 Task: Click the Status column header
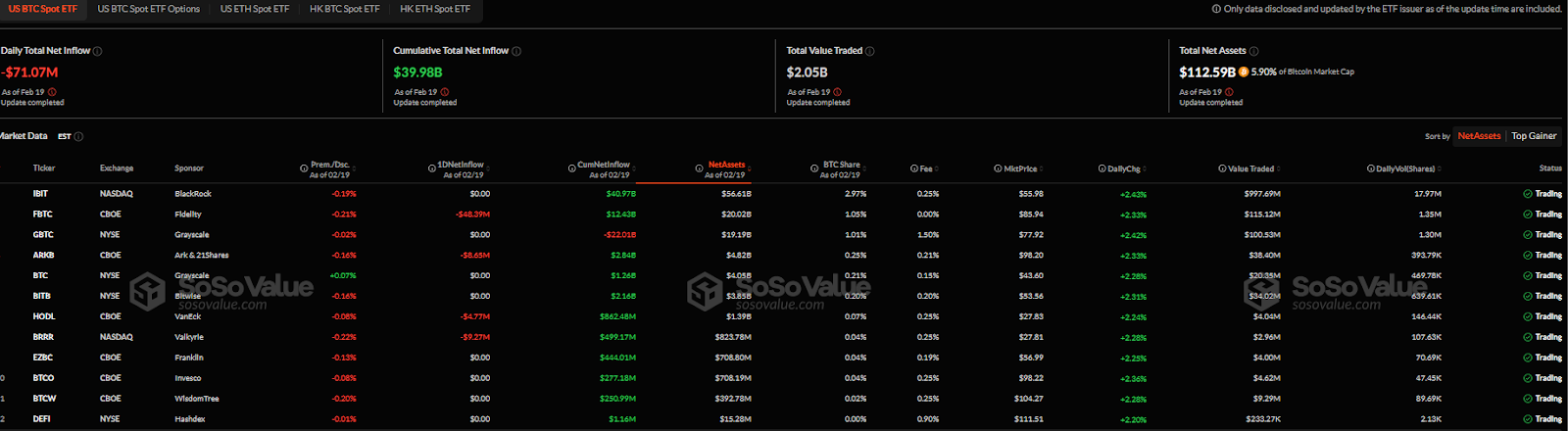(1550, 168)
